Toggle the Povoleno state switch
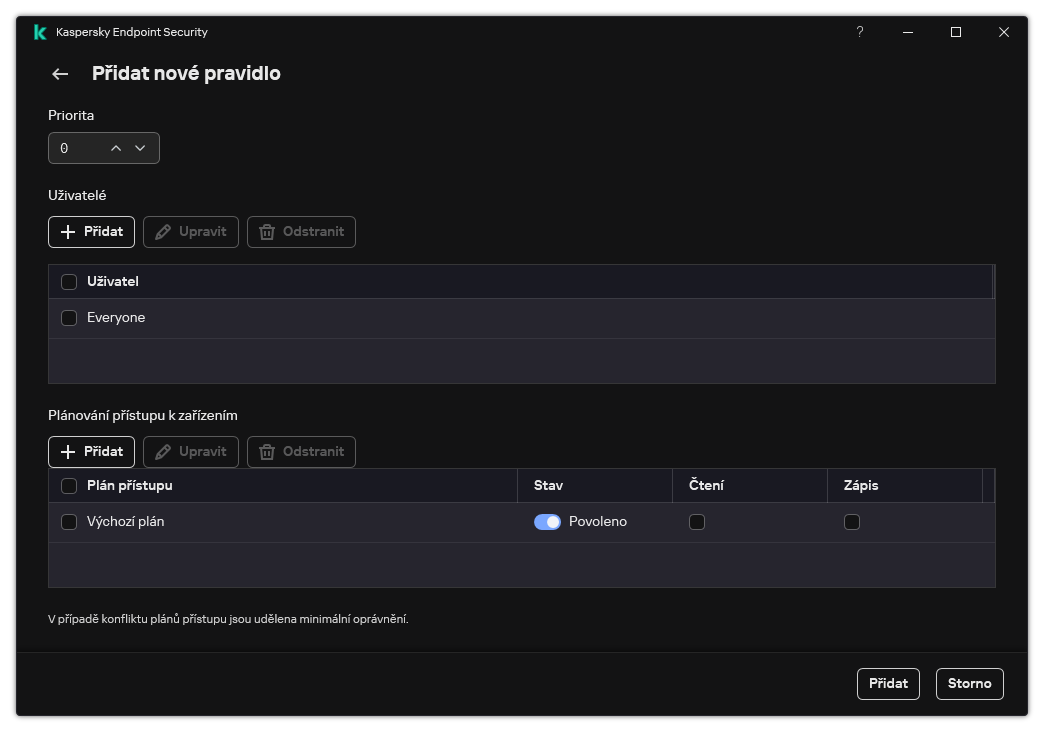Image resolution: width=1044 pixels, height=732 pixels. click(x=547, y=522)
